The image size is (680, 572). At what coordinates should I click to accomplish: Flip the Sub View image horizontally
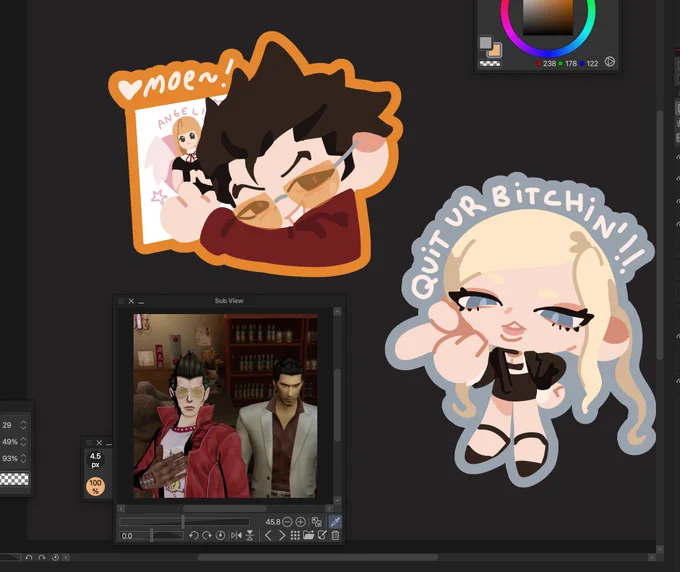(235, 536)
